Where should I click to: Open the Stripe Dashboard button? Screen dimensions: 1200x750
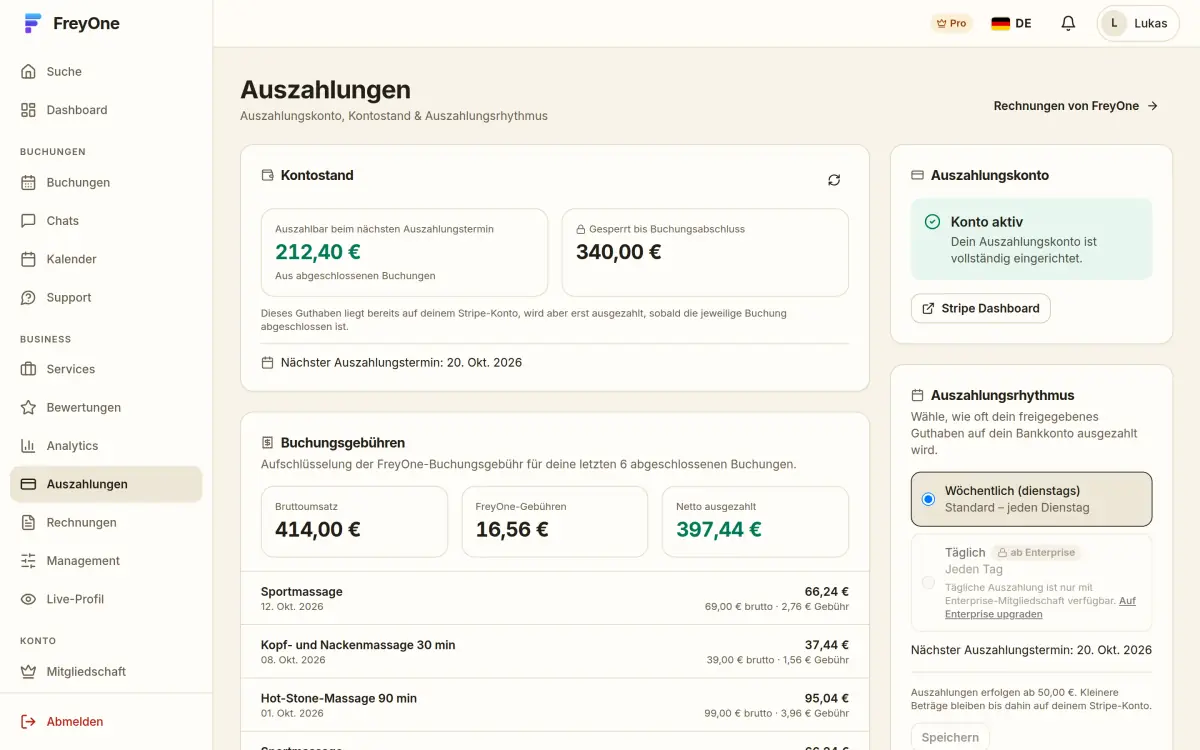[x=981, y=308]
